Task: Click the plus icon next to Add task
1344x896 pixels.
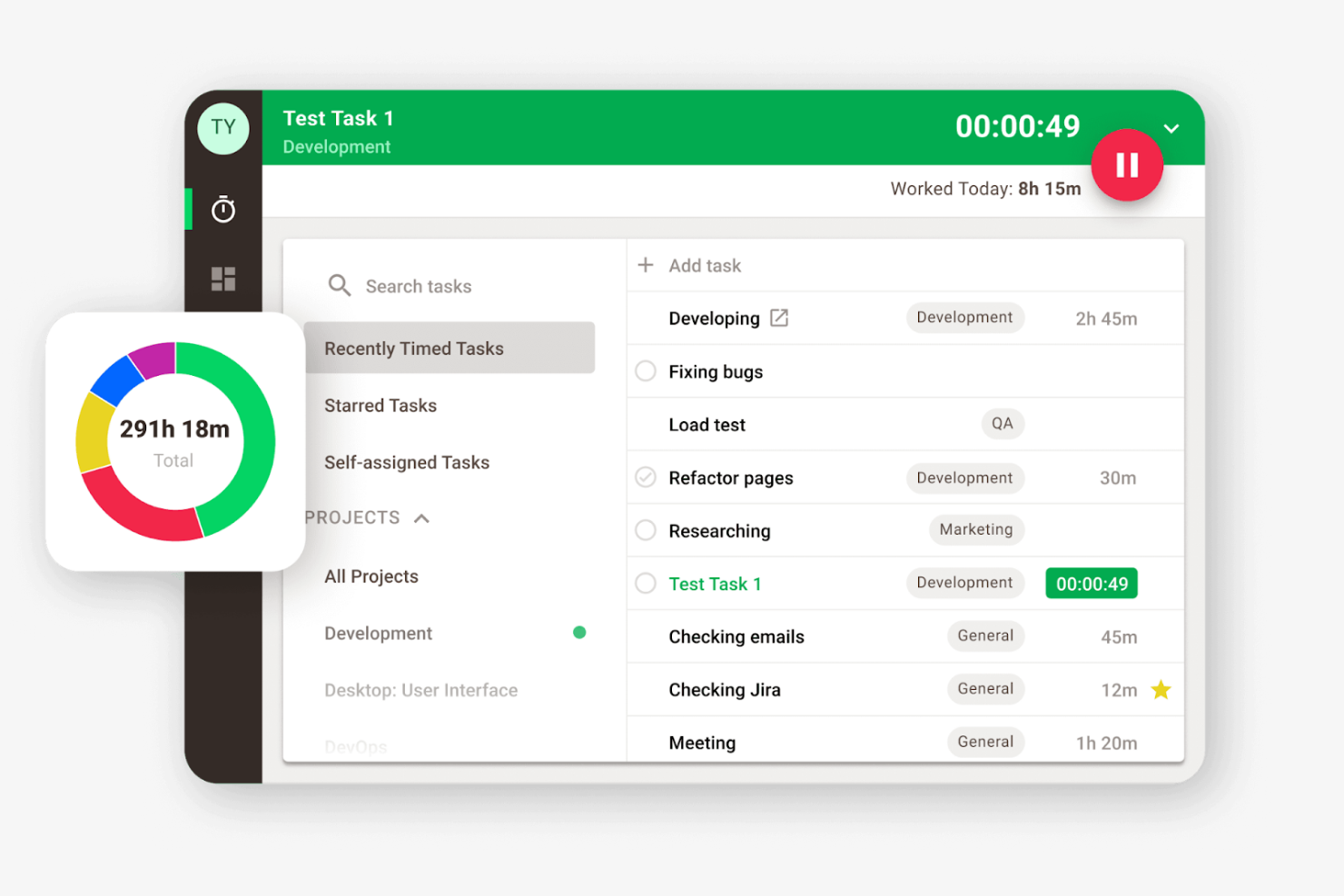Action: point(646,265)
